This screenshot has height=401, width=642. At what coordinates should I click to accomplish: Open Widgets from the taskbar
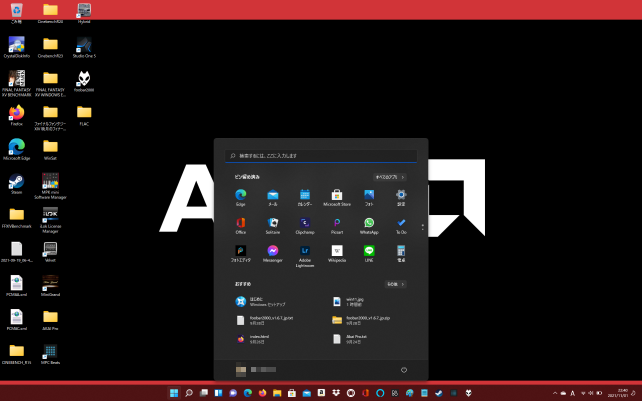point(218,393)
